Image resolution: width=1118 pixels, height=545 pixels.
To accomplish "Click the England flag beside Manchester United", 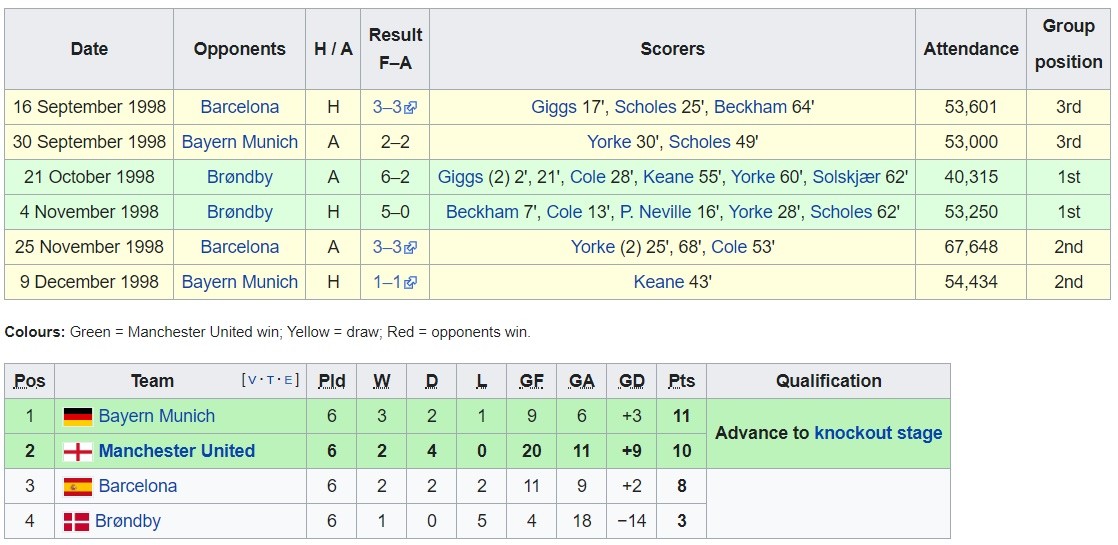I will pyautogui.click(x=77, y=452).
